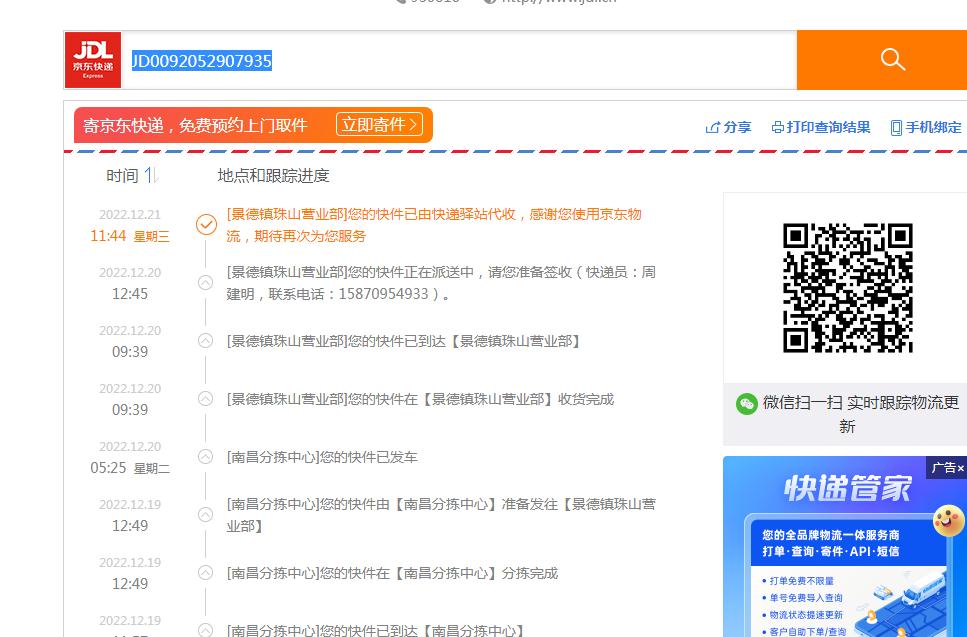This screenshot has width=967, height=637.
Task: Click the 05:25 星期二 time text
Action: coord(130,468)
